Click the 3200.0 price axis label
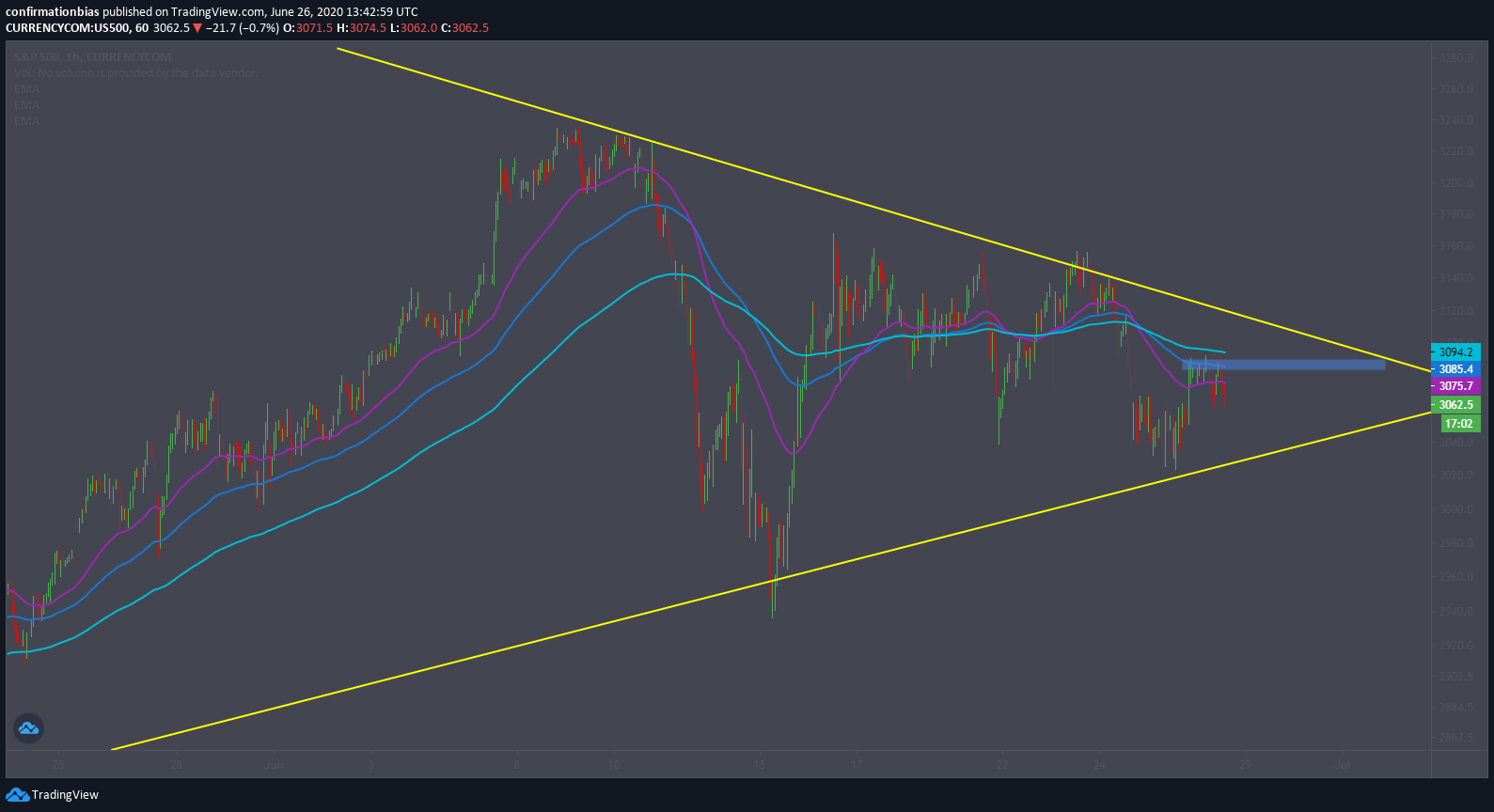 coord(1455,183)
